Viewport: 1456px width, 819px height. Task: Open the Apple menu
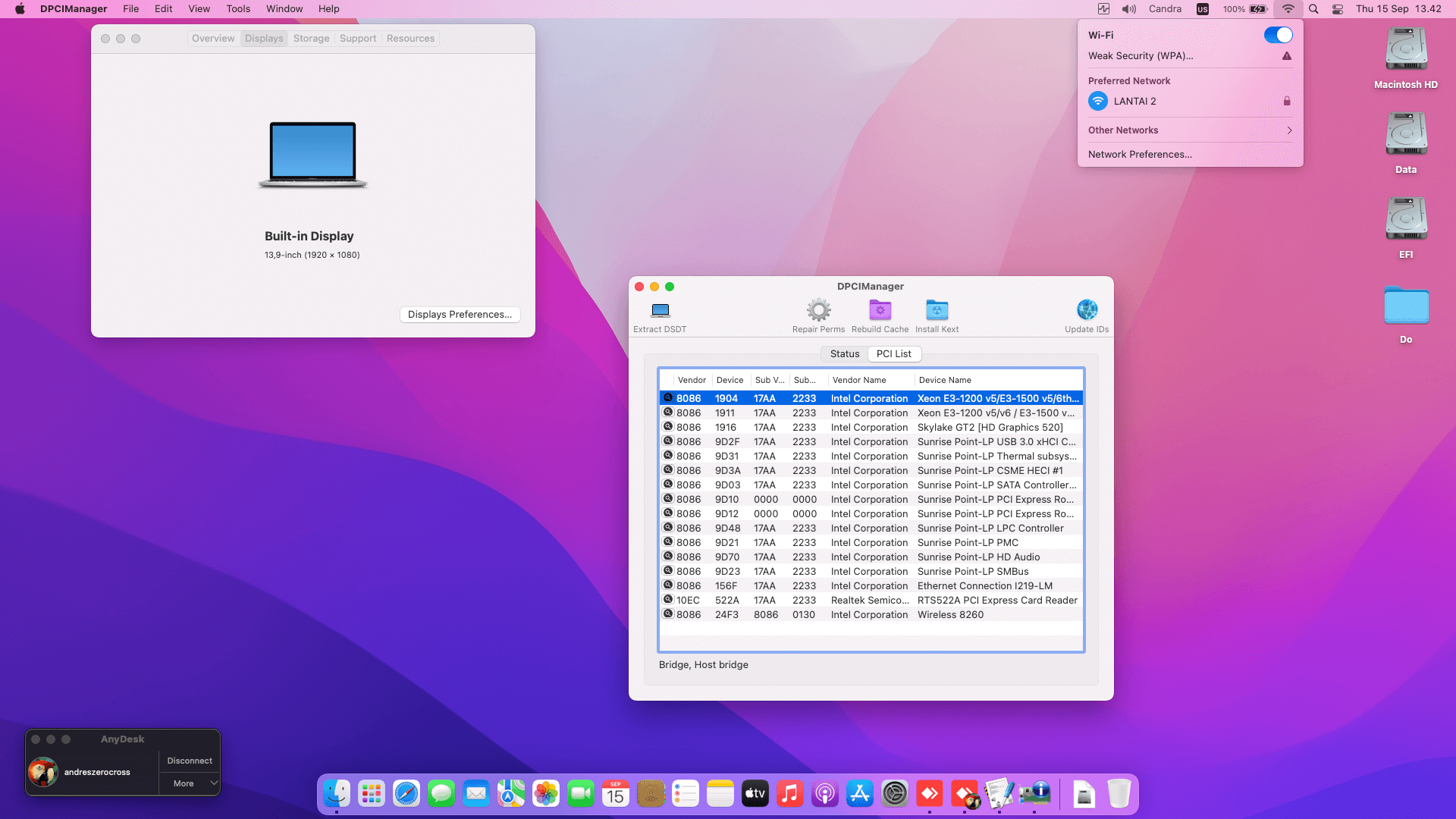click(20, 9)
